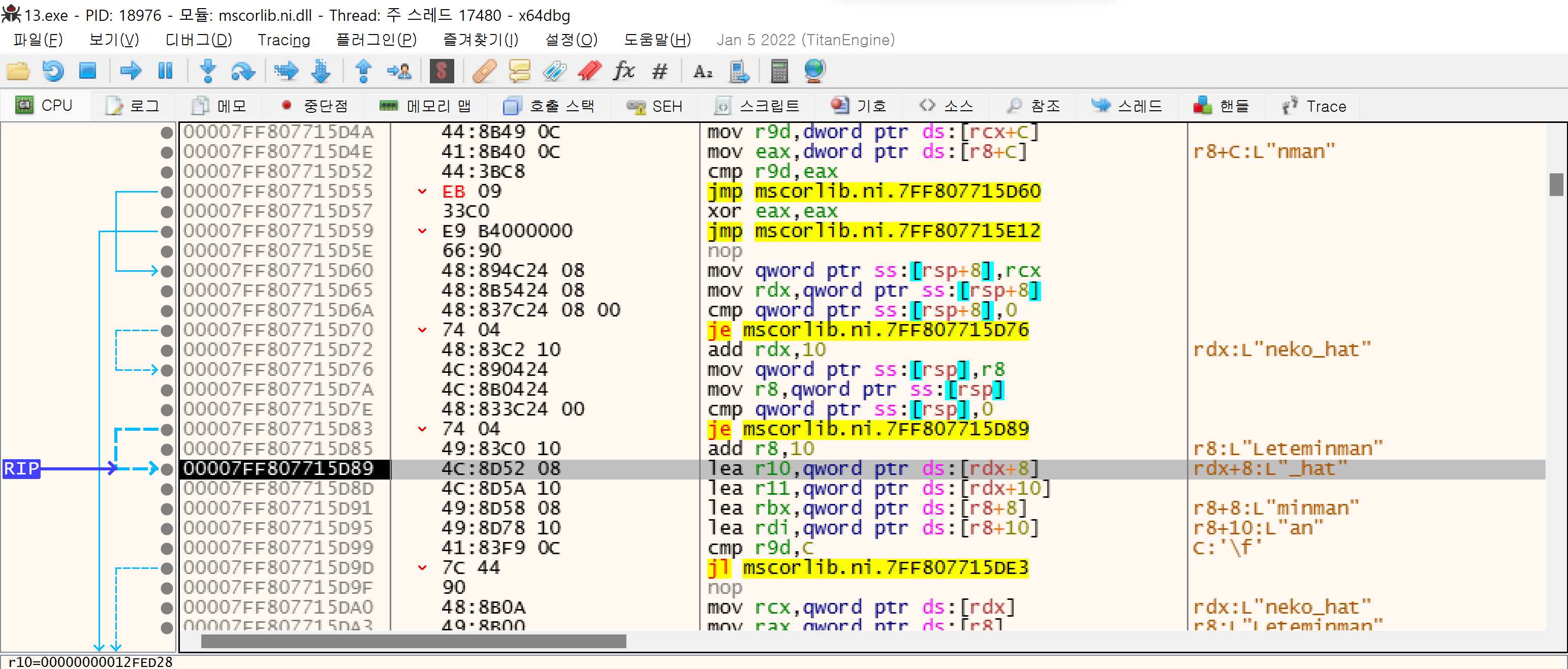Step over with the curved arrow icon

tap(243, 71)
